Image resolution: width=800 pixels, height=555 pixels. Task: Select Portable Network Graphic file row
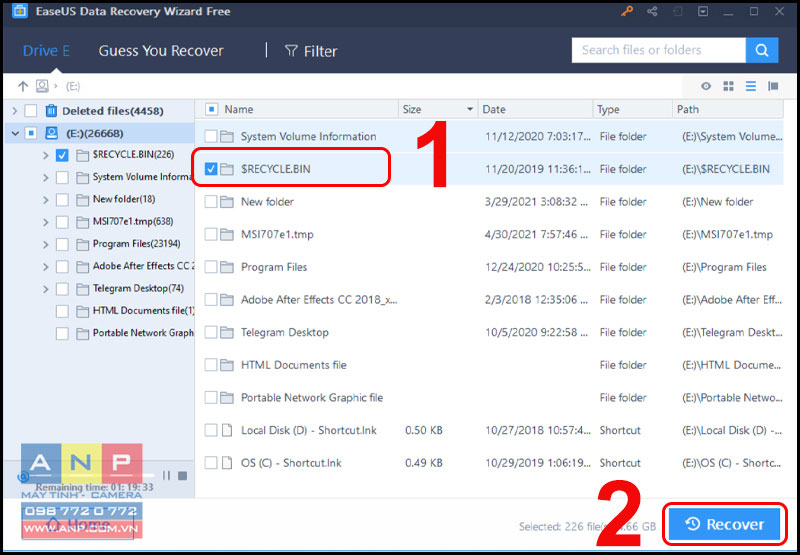point(489,398)
